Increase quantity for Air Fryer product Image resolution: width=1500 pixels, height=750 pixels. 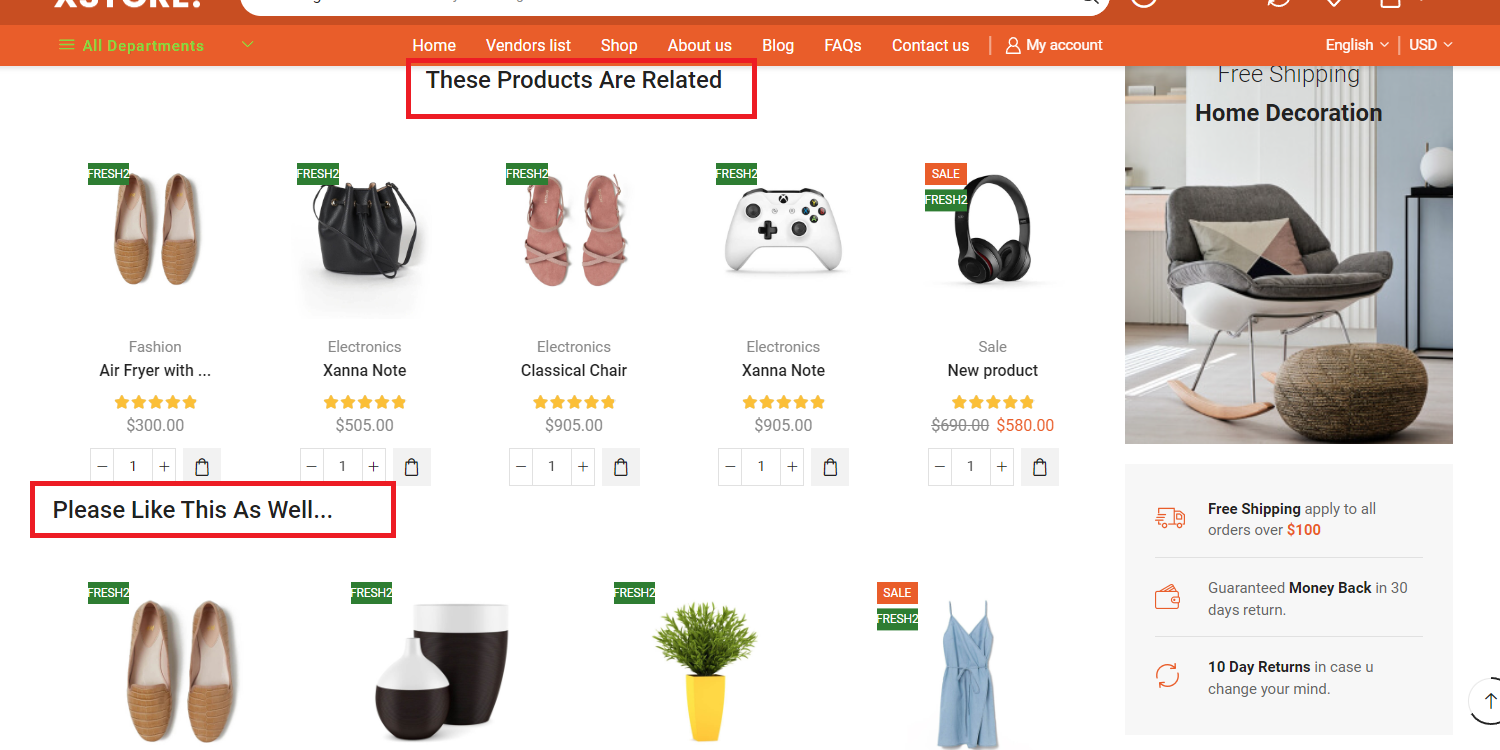coord(165,467)
